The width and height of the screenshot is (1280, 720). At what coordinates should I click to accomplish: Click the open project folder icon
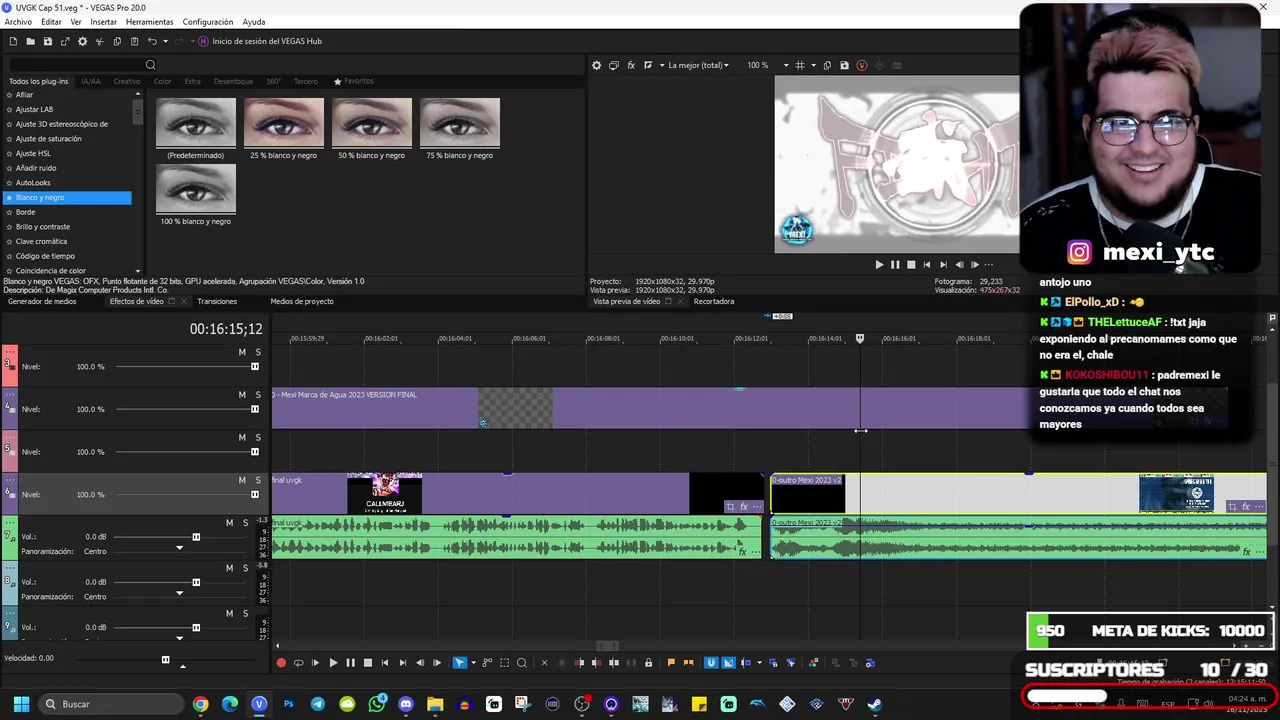[x=30, y=41]
